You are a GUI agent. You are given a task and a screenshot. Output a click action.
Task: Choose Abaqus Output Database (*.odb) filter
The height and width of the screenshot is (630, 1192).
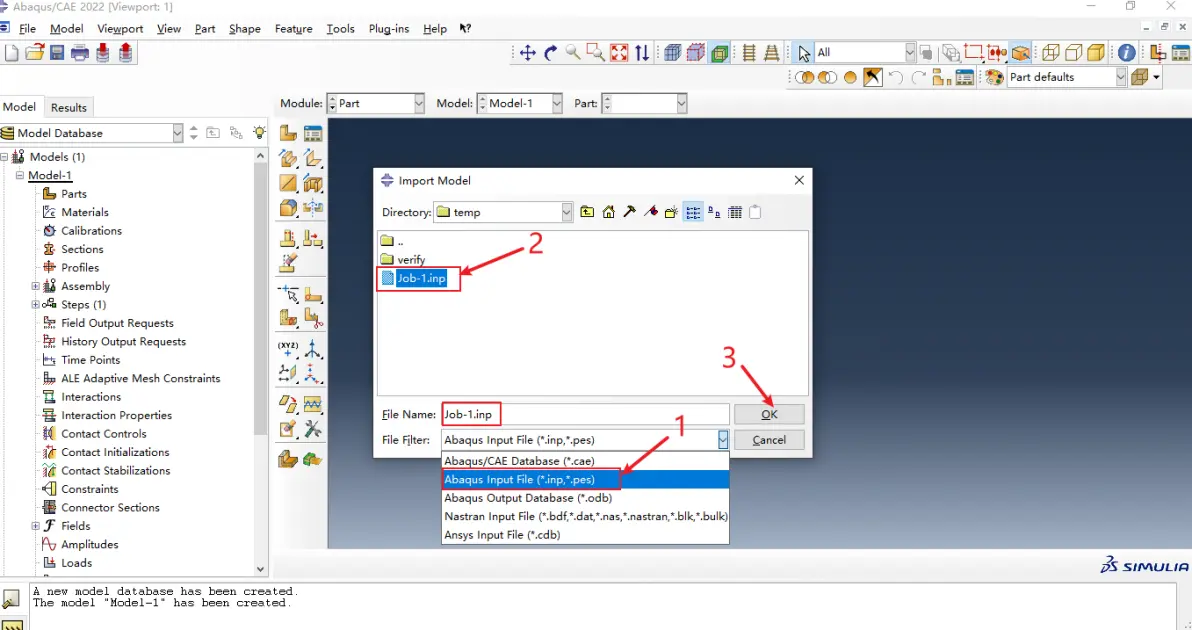[585, 499]
